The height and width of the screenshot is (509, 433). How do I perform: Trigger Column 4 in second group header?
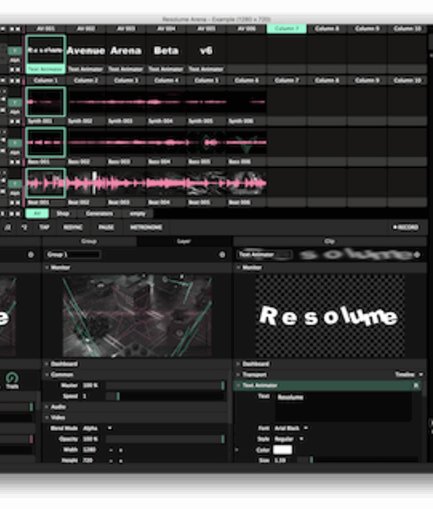point(166,80)
